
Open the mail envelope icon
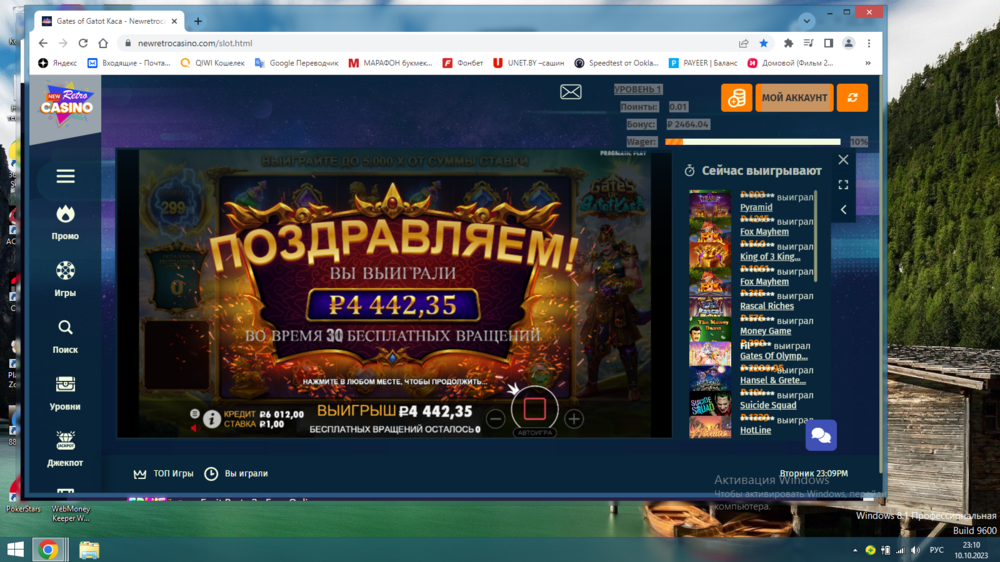tap(571, 92)
